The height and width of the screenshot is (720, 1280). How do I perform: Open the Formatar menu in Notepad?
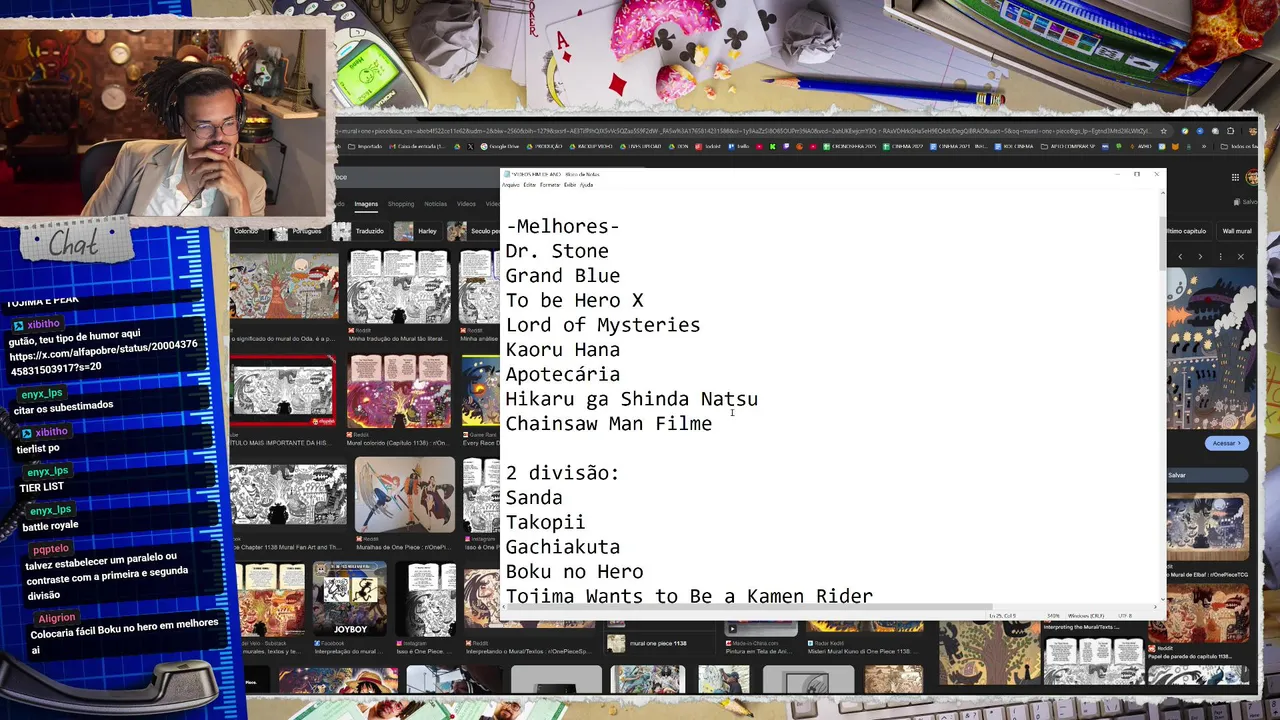tap(550, 185)
